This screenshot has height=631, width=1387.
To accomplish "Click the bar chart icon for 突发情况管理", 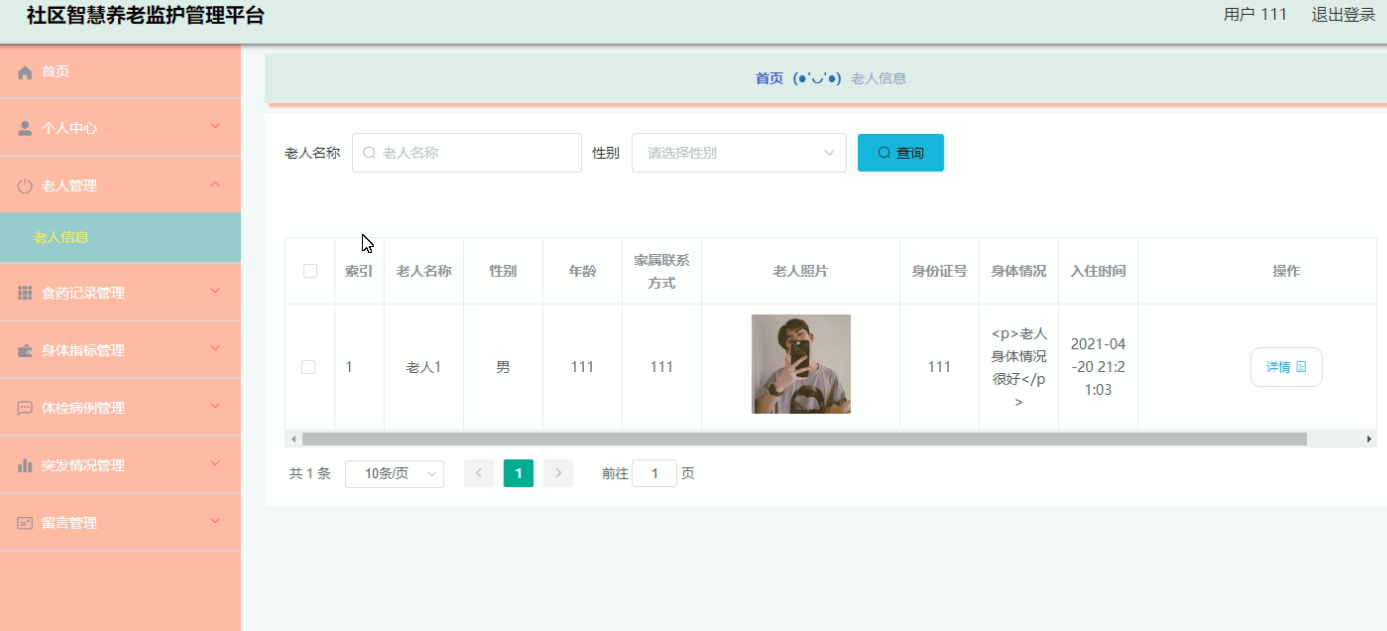I will click(24, 464).
